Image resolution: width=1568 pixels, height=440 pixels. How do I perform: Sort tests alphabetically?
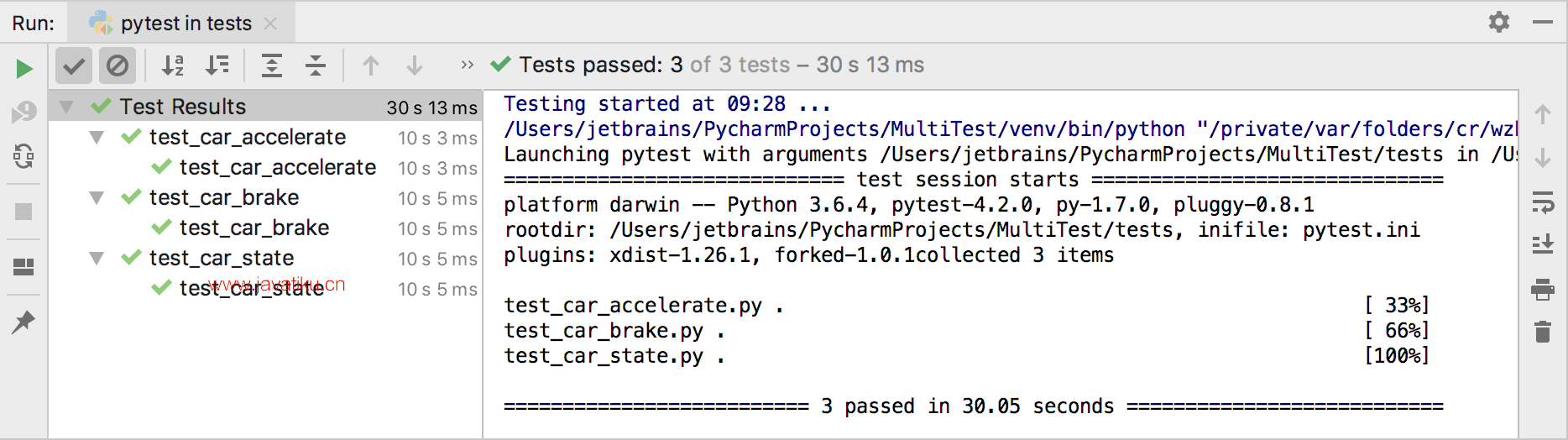[x=172, y=65]
